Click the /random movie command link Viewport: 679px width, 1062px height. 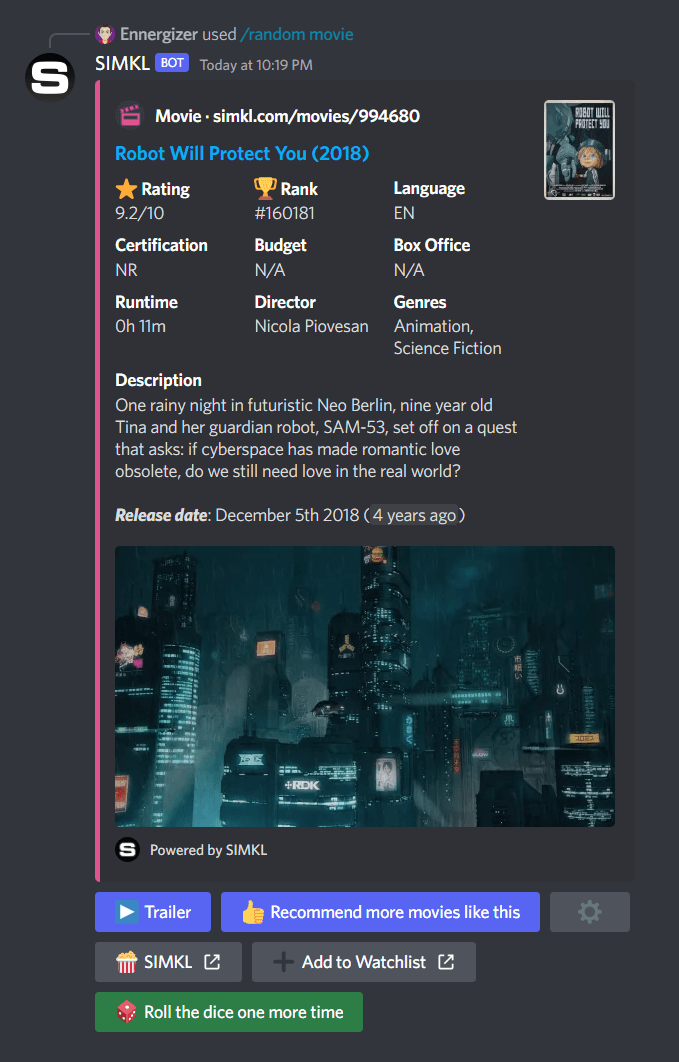[297, 35]
